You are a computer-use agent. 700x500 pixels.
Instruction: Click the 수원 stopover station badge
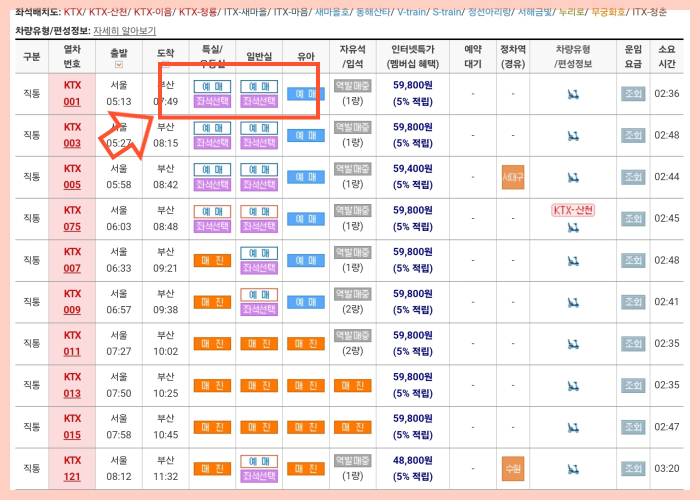(513, 469)
